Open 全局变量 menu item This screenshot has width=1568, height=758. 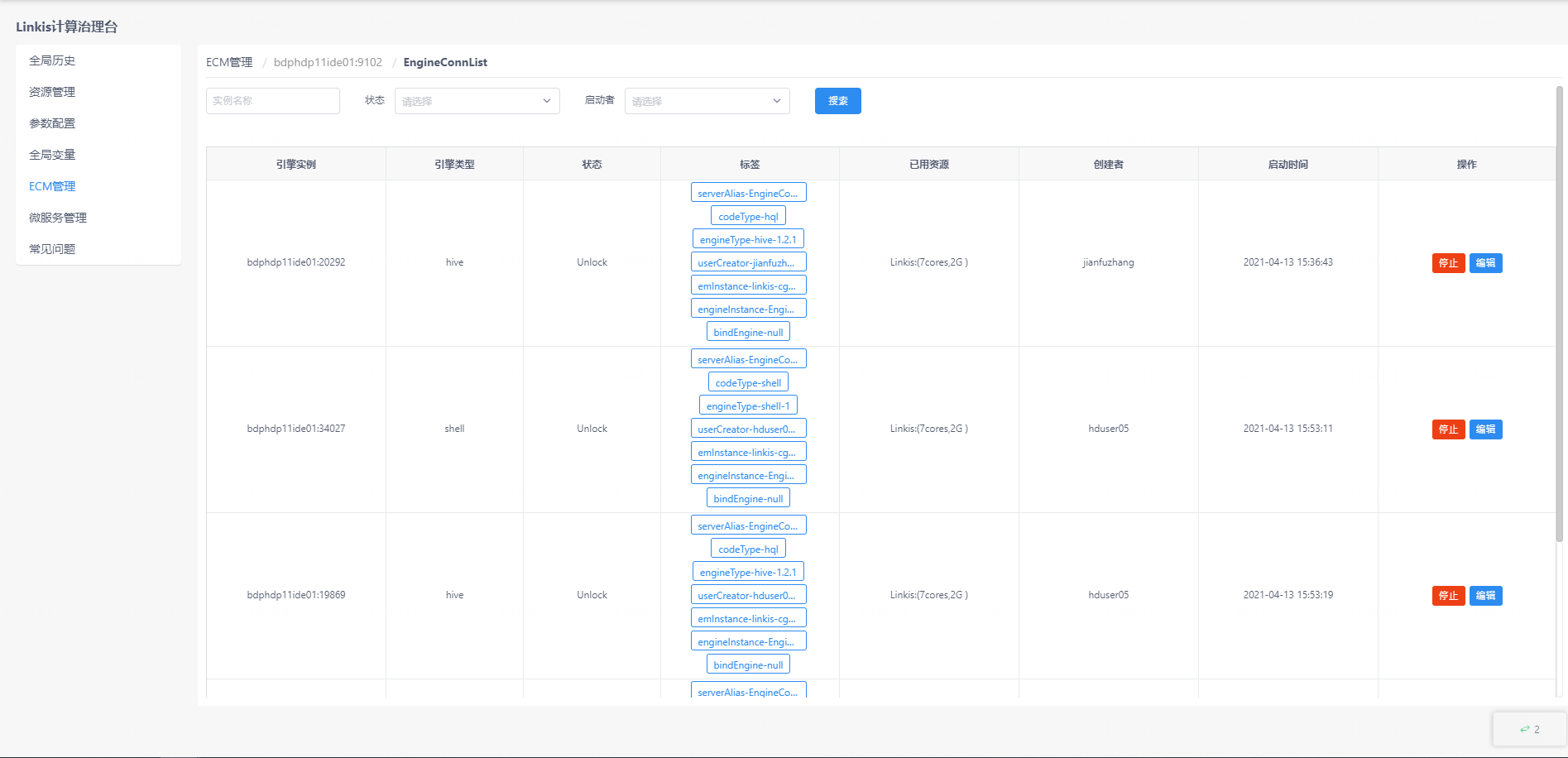click(x=52, y=155)
